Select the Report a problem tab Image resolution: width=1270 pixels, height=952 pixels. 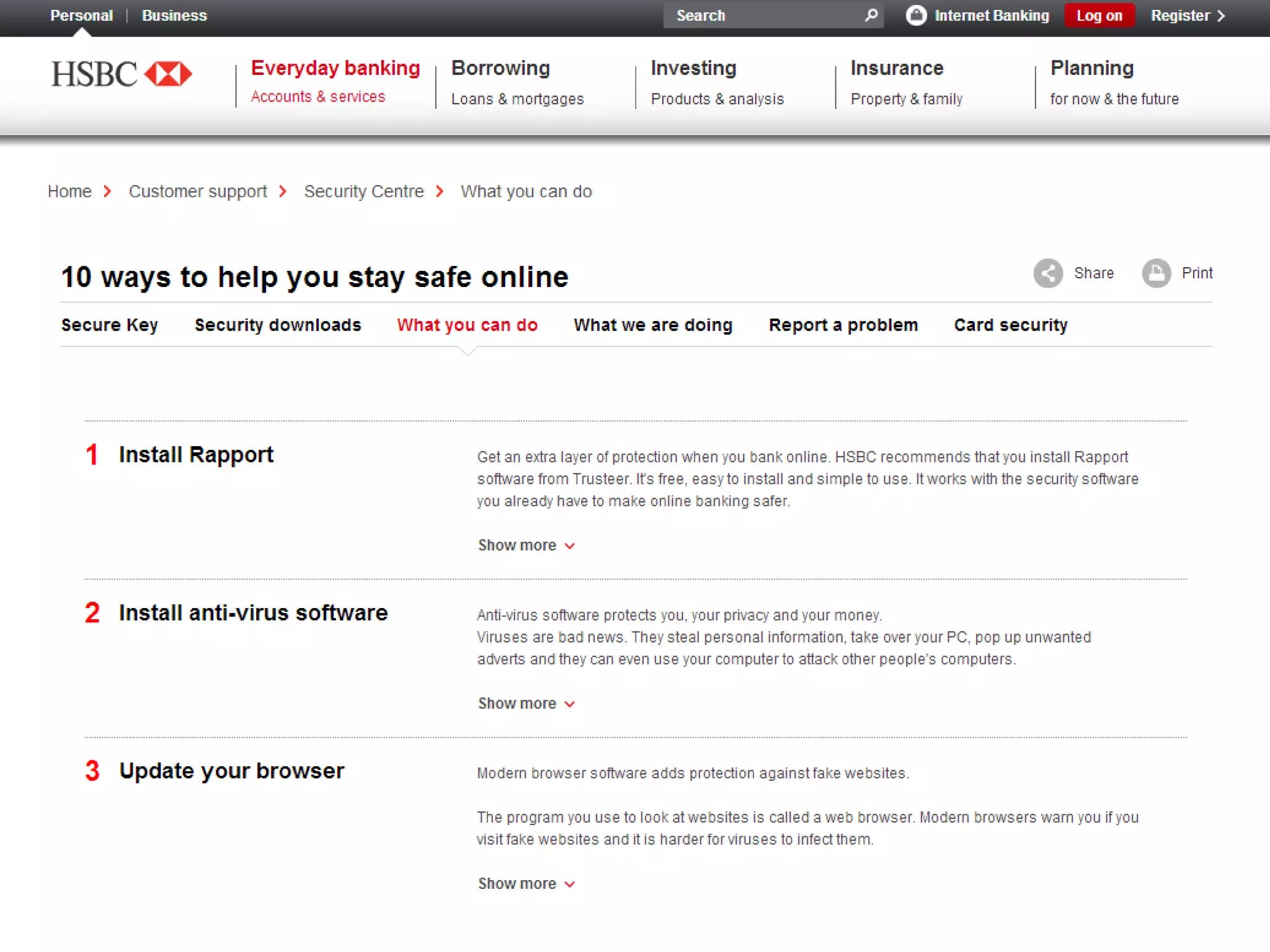click(843, 325)
